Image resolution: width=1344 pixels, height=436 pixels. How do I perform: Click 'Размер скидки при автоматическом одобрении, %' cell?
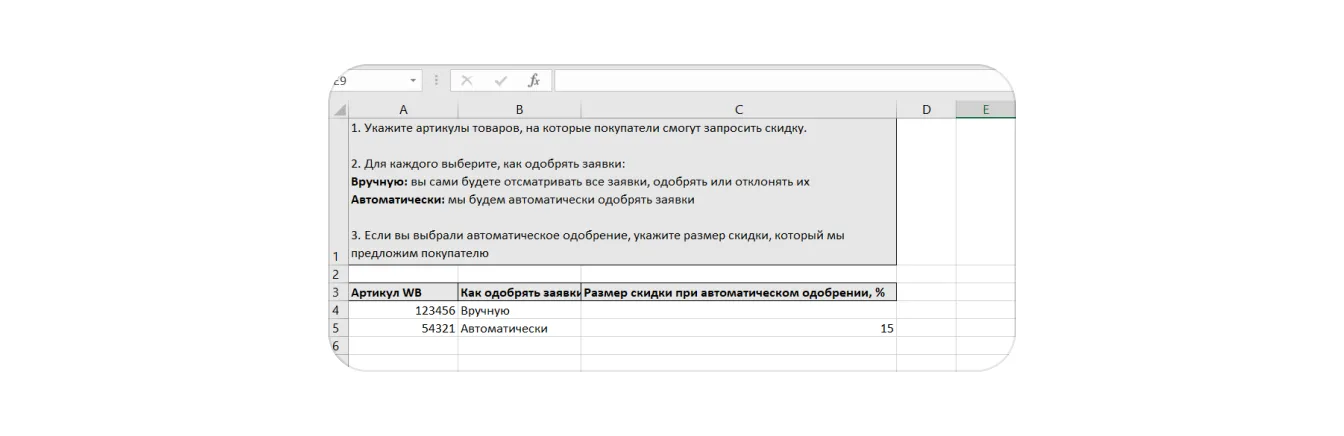pos(738,293)
